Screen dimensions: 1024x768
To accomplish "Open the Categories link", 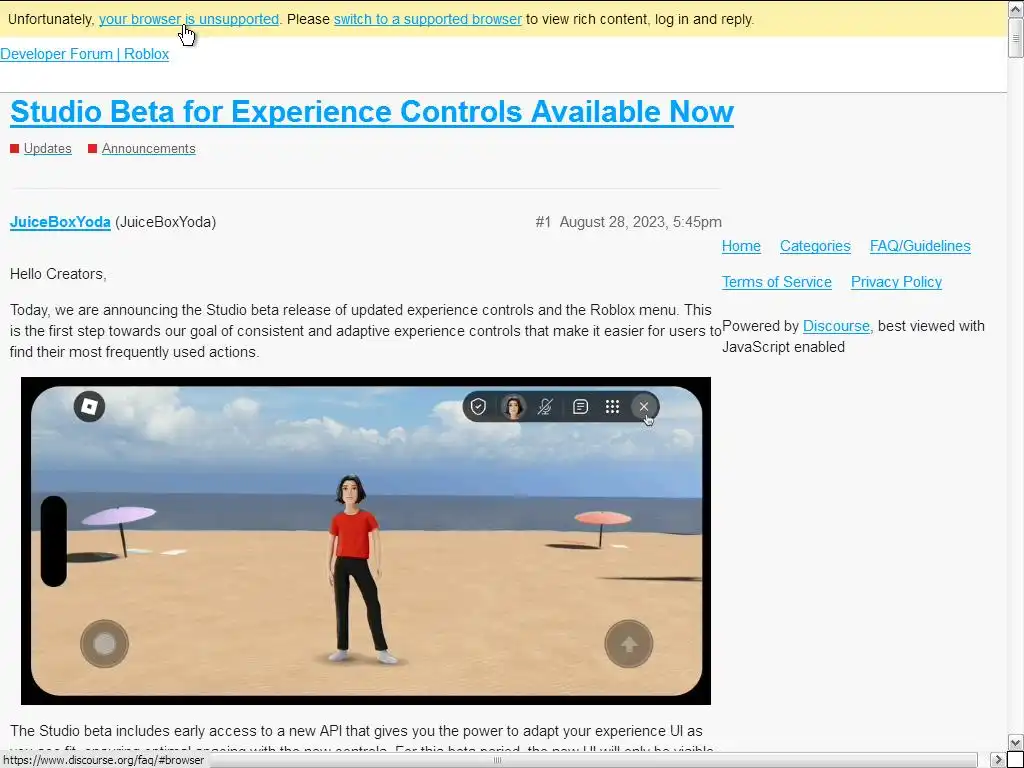I will coord(815,246).
